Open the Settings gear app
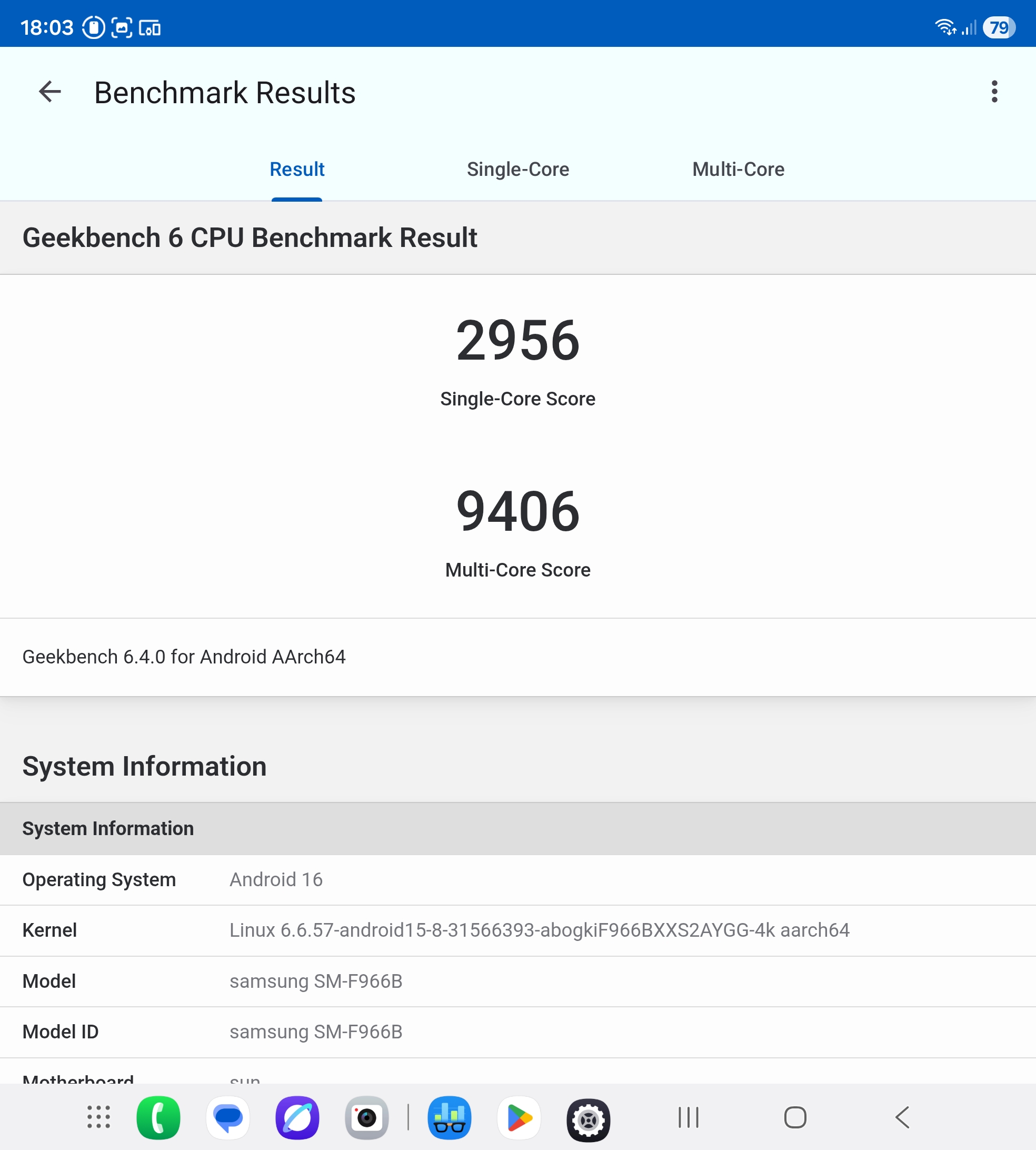1036x1150 pixels. [x=588, y=1119]
